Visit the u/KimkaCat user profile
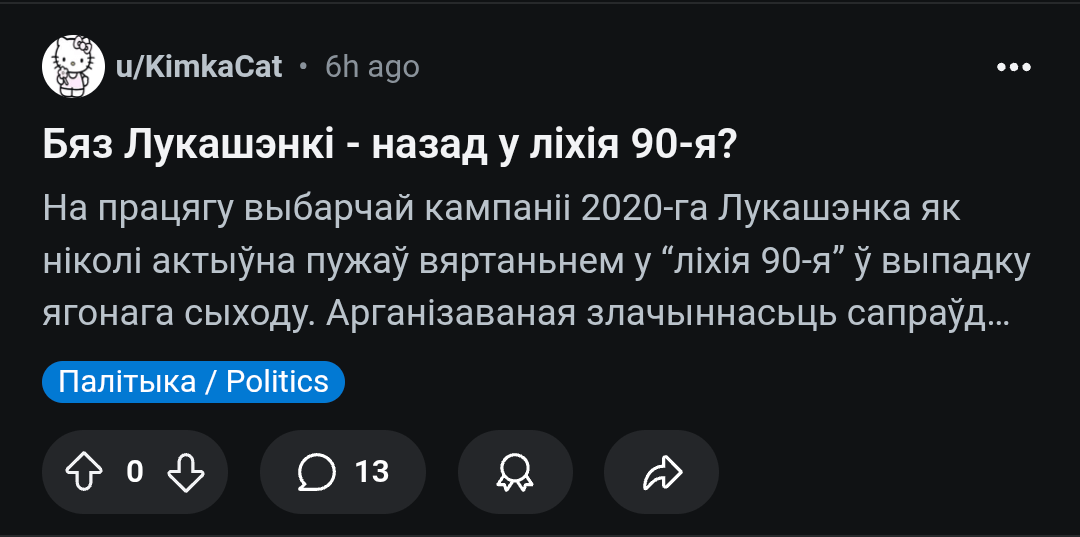This screenshot has height=537, width=1080. pyautogui.click(x=200, y=67)
